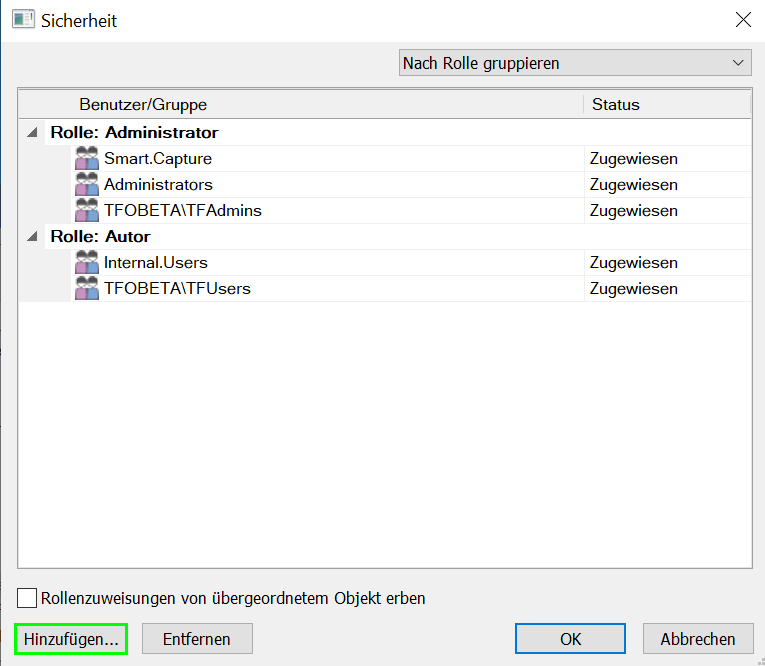This screenshot has height=666, width=765.
Task: Collapse the Rolle: Administrator group
Action: pos(32,132)
